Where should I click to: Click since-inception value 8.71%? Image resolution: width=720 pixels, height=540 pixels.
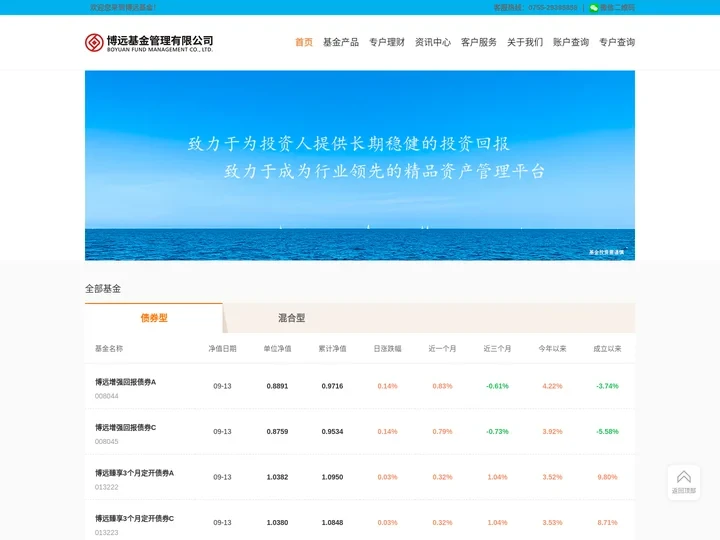608,523
